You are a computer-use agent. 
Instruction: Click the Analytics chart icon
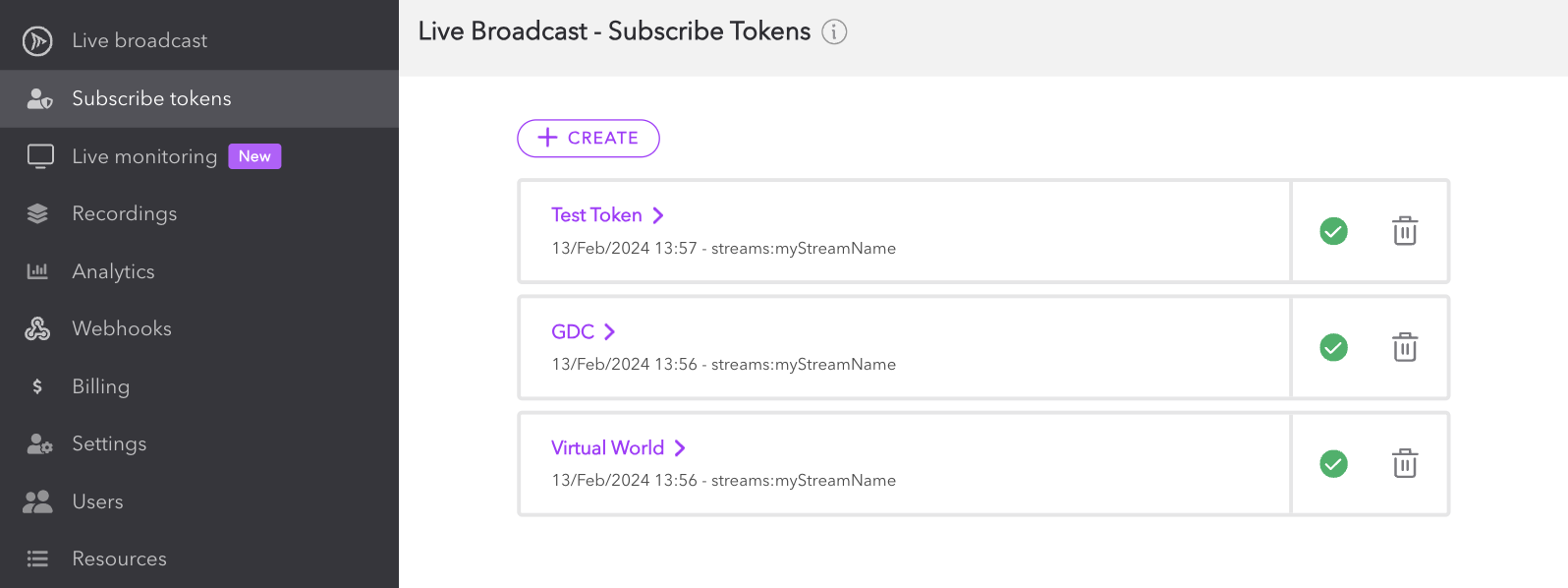(37, 271)
